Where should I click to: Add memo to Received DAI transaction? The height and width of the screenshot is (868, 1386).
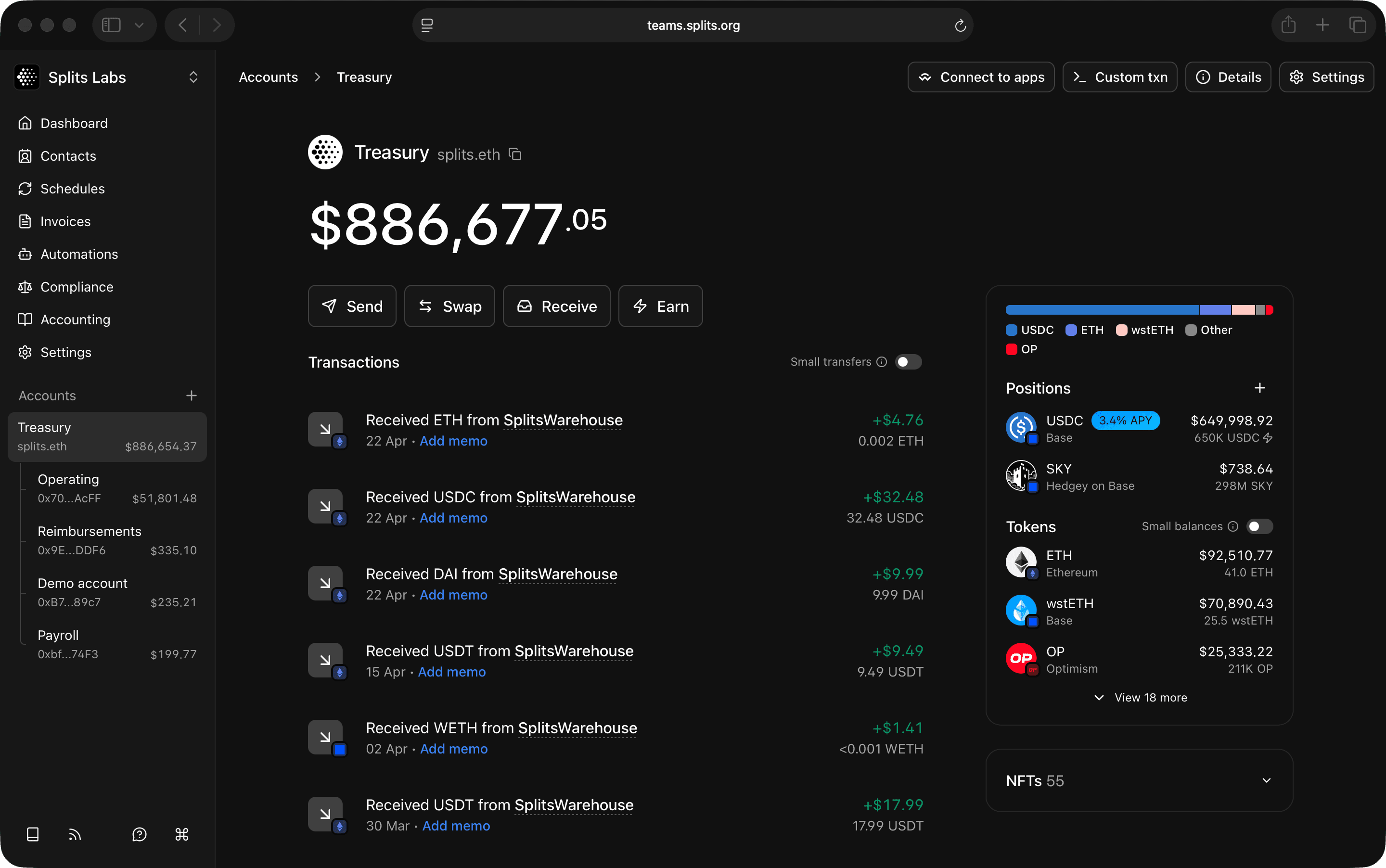[454, 595]
